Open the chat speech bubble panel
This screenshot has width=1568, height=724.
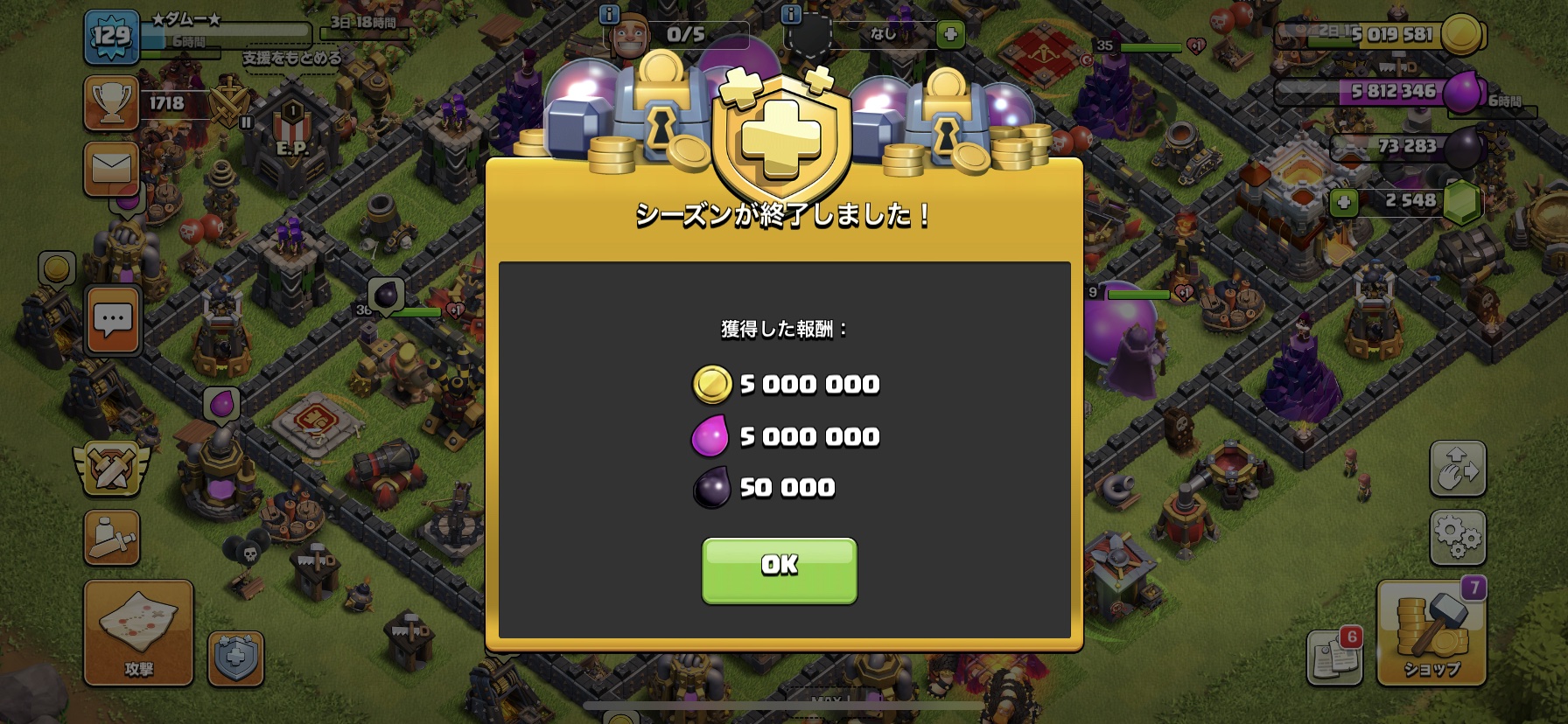(x=113, y=320)
